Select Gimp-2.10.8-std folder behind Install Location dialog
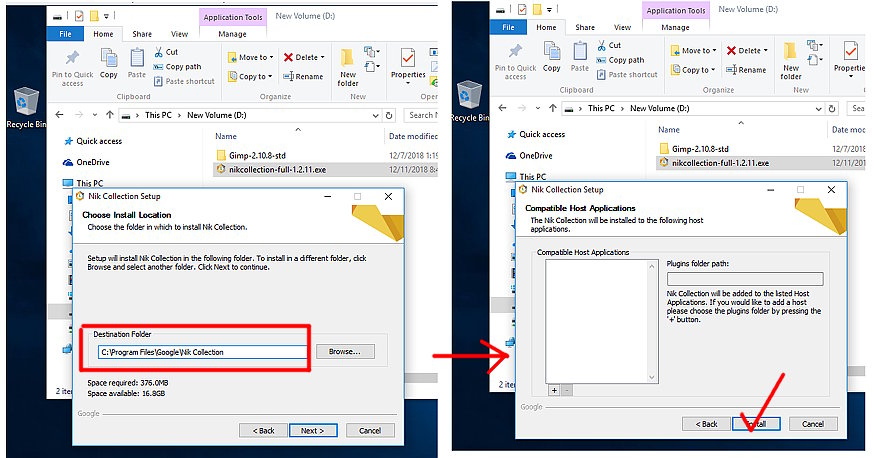874x458 pixels. 251,155
